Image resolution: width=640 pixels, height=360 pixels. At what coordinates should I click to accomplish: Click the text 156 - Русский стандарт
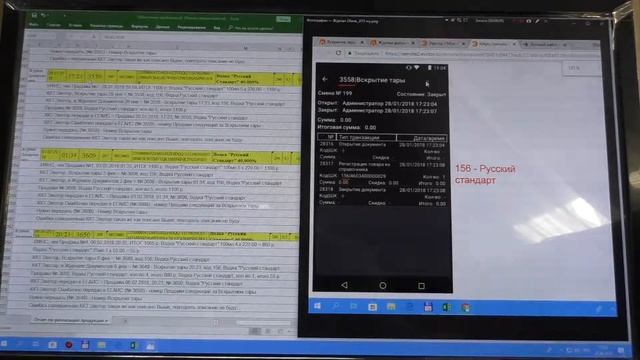485,174
